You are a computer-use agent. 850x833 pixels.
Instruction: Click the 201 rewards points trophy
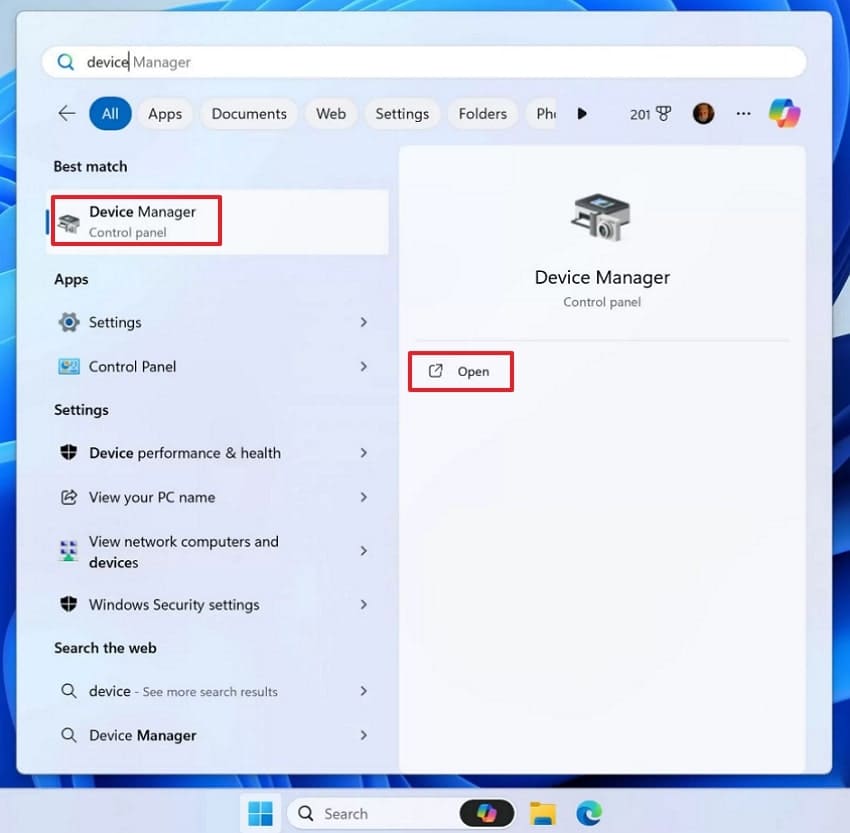pos(650,114)
